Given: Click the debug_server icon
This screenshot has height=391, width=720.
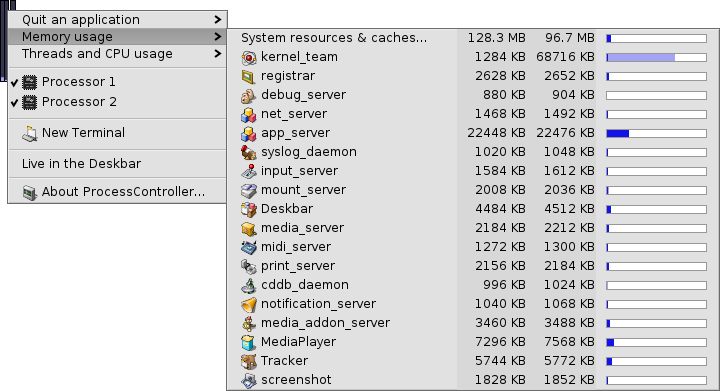Looking at the screenshot, I should (x=248, y=95).
